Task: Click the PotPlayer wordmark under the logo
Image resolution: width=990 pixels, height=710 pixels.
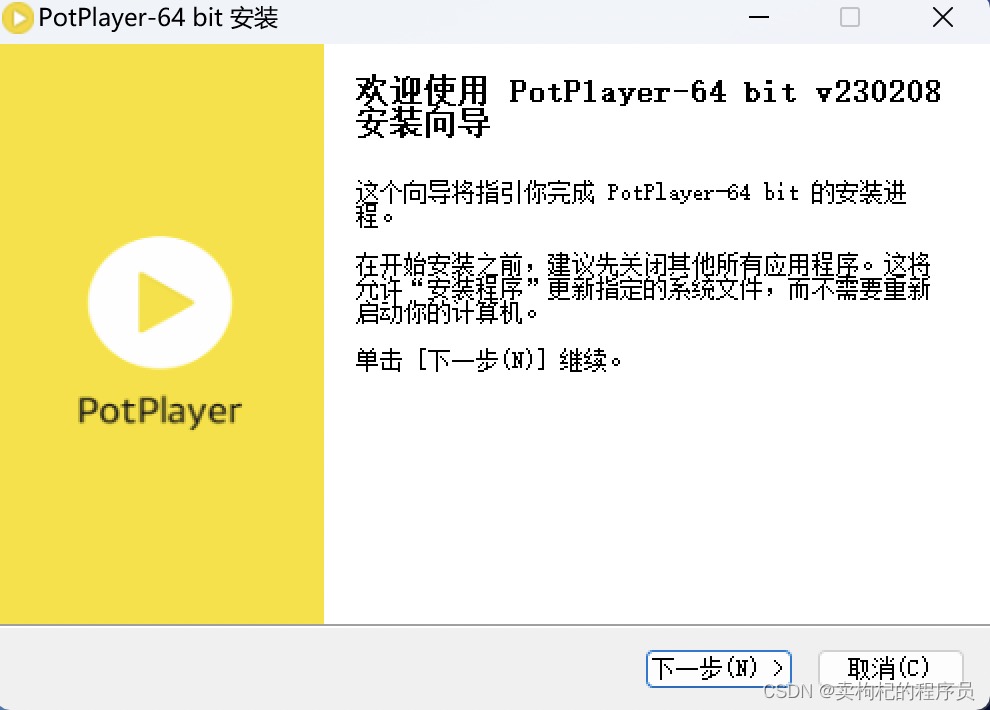Action: click(160, 411)
